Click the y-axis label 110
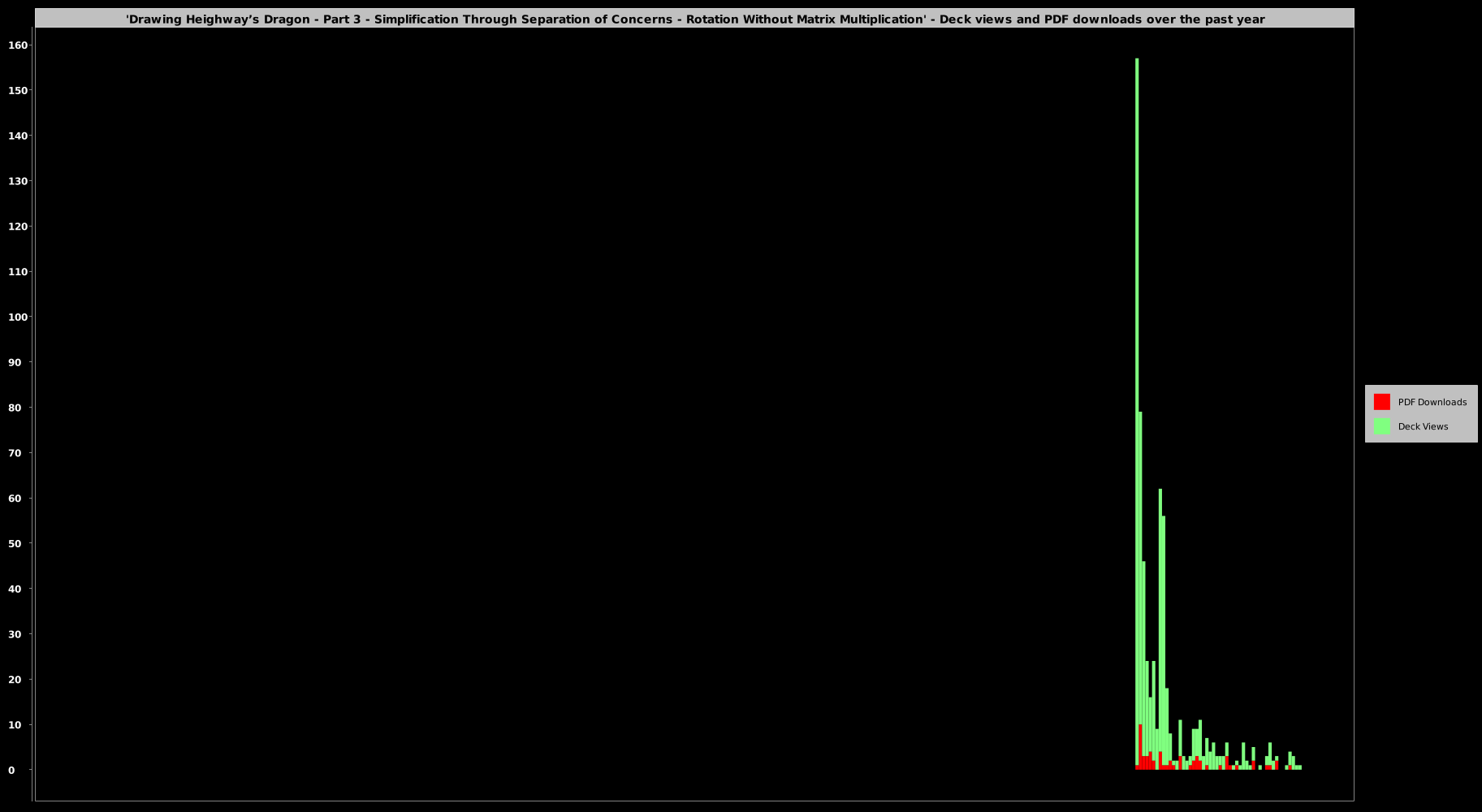 click(x=18, y=272)
